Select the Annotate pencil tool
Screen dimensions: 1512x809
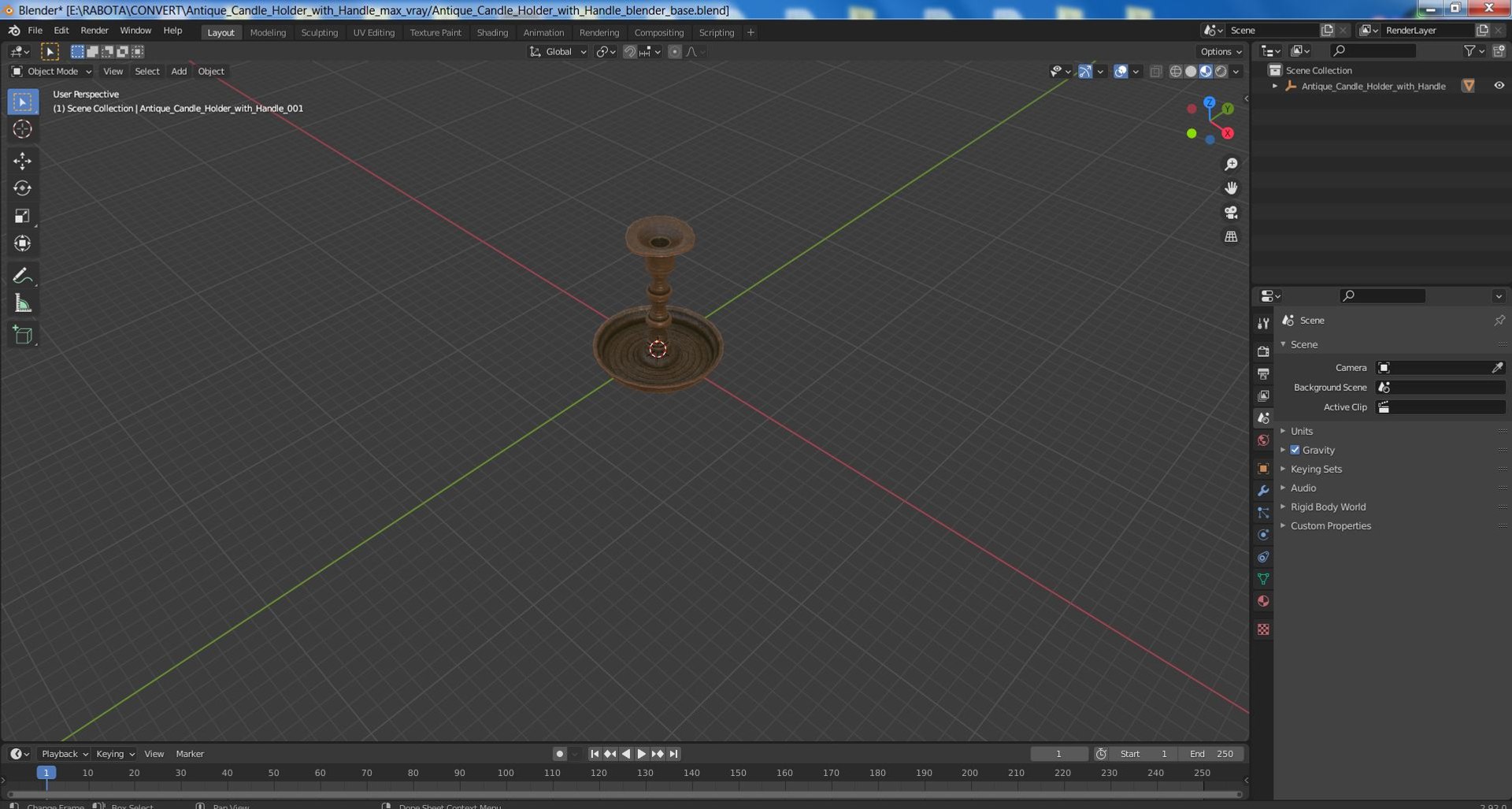pyautogui.click(x=22, y=276)
